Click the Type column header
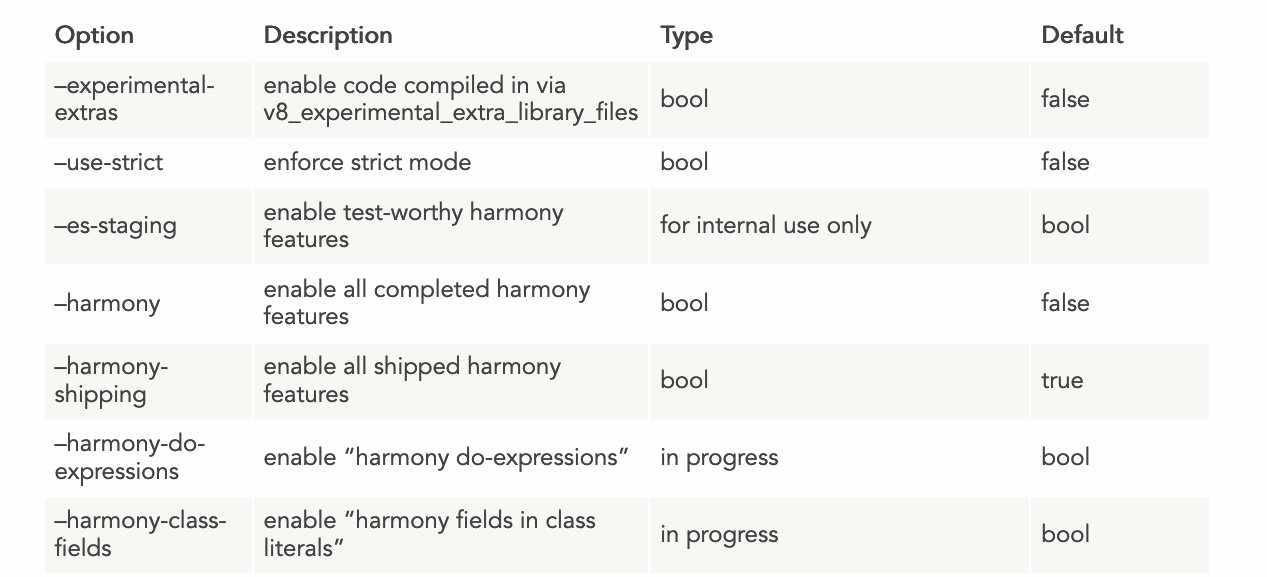This screenshot has width=1267, height=577. tap(686, 35)
